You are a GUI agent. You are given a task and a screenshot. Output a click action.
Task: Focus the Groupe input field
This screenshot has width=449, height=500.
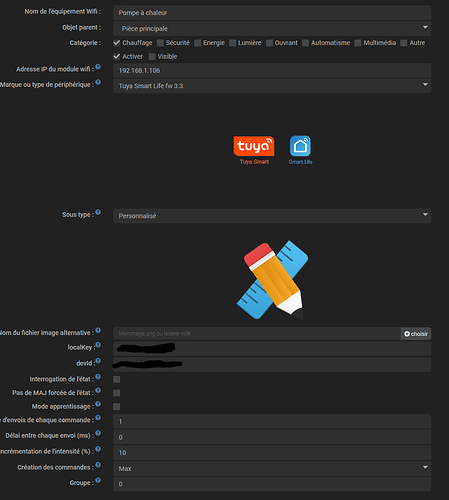pos(272,484)
